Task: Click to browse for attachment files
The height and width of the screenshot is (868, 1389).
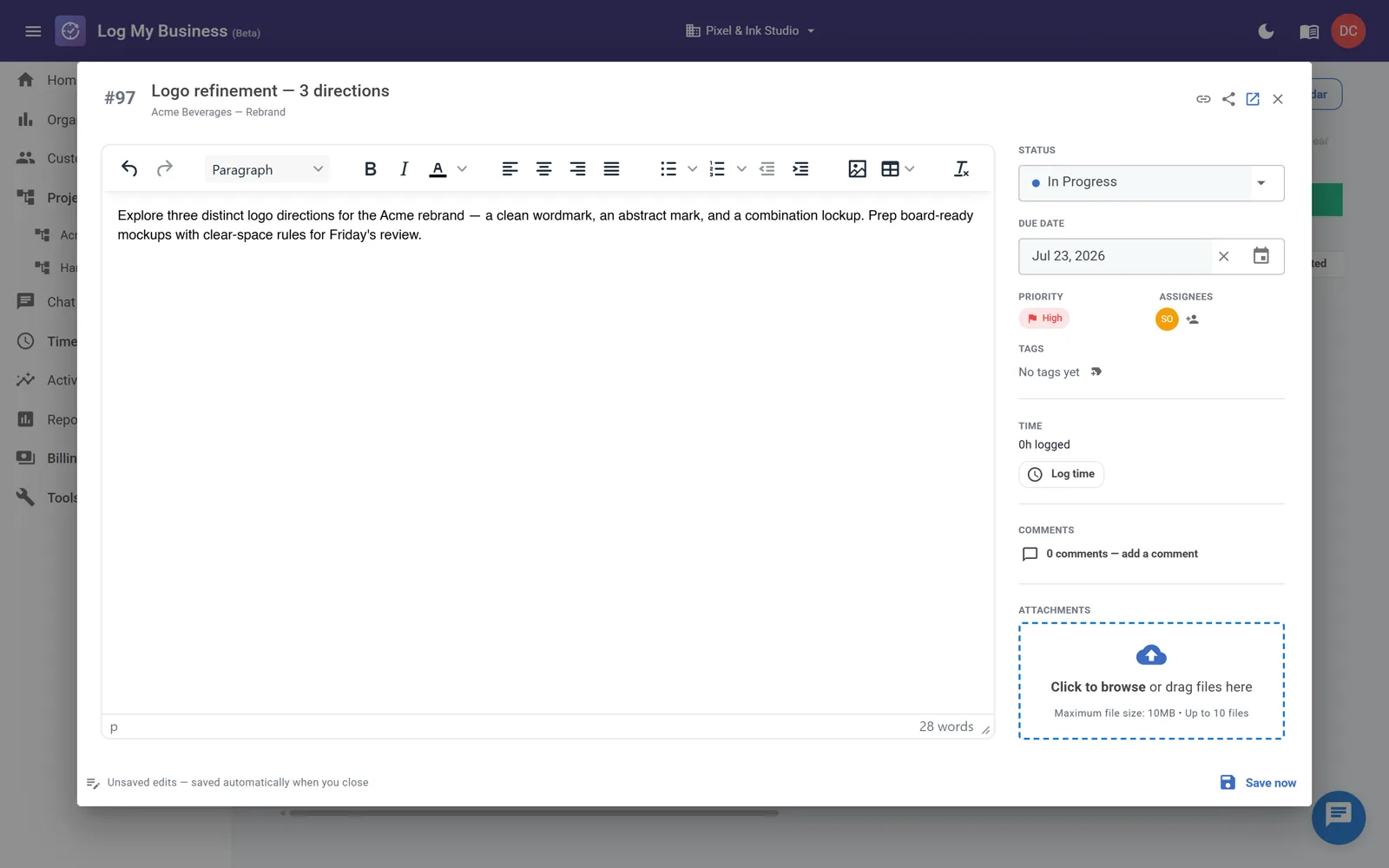Action: [x=1151, y=681]
